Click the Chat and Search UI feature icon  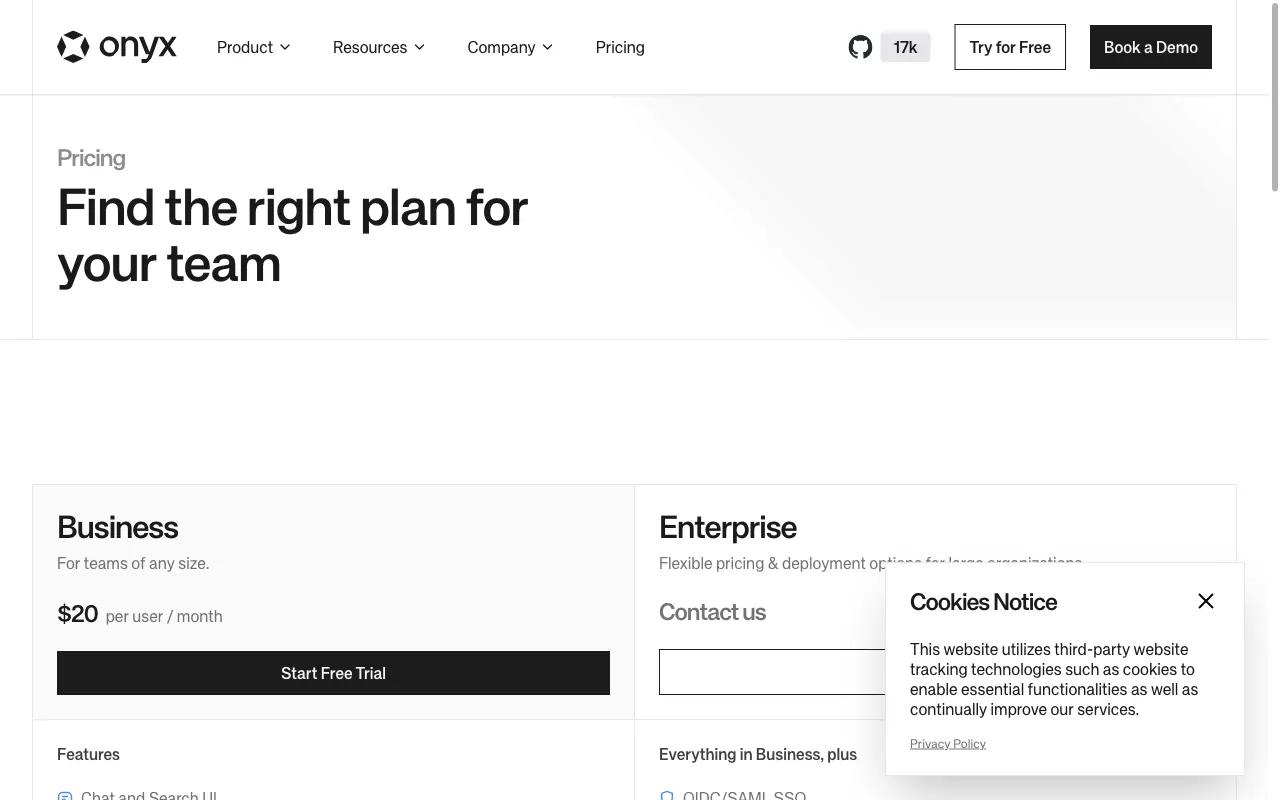point(65,796)
